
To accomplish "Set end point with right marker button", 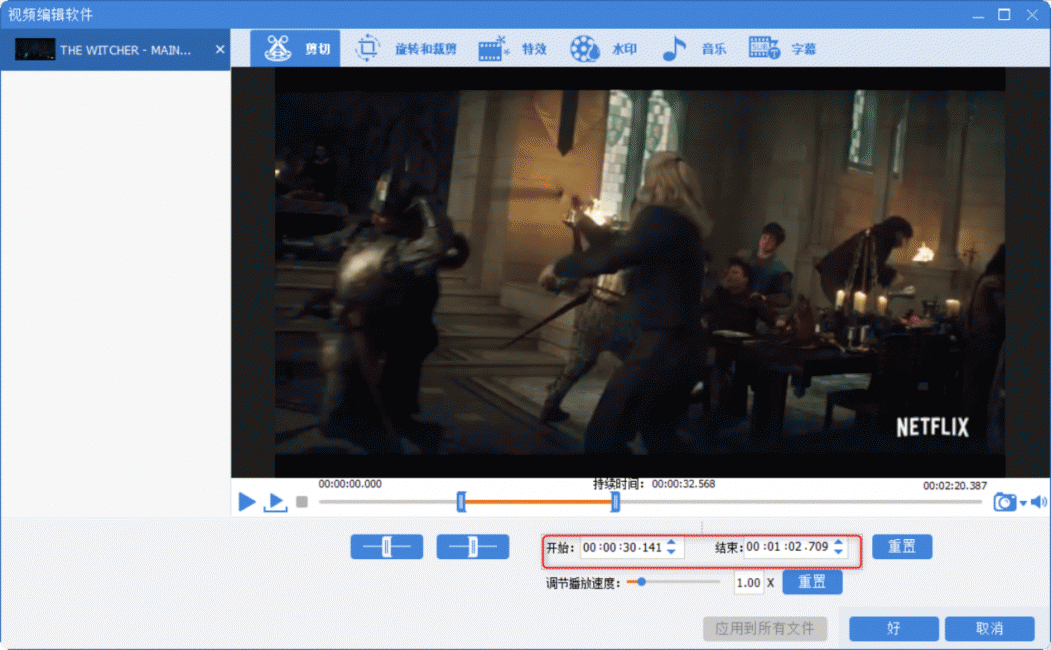I will [473, 547].
